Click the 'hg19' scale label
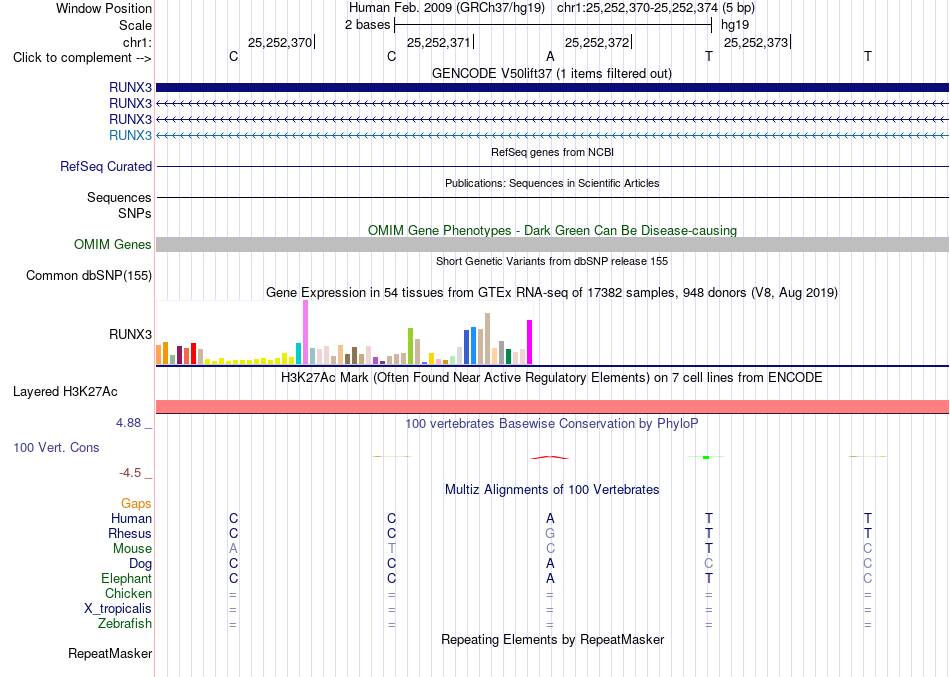Image resolution: width=950 pixels, height=677 pixels. pyautogui.click(x=735, y=25)
